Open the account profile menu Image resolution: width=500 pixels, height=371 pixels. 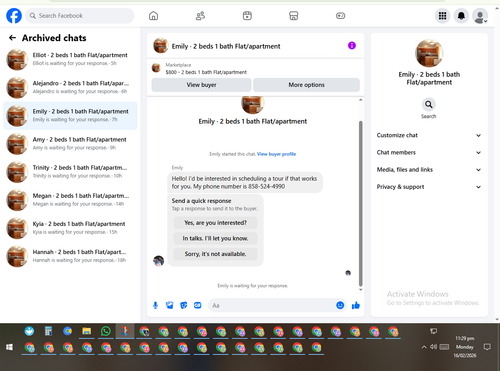coord(480,16)
